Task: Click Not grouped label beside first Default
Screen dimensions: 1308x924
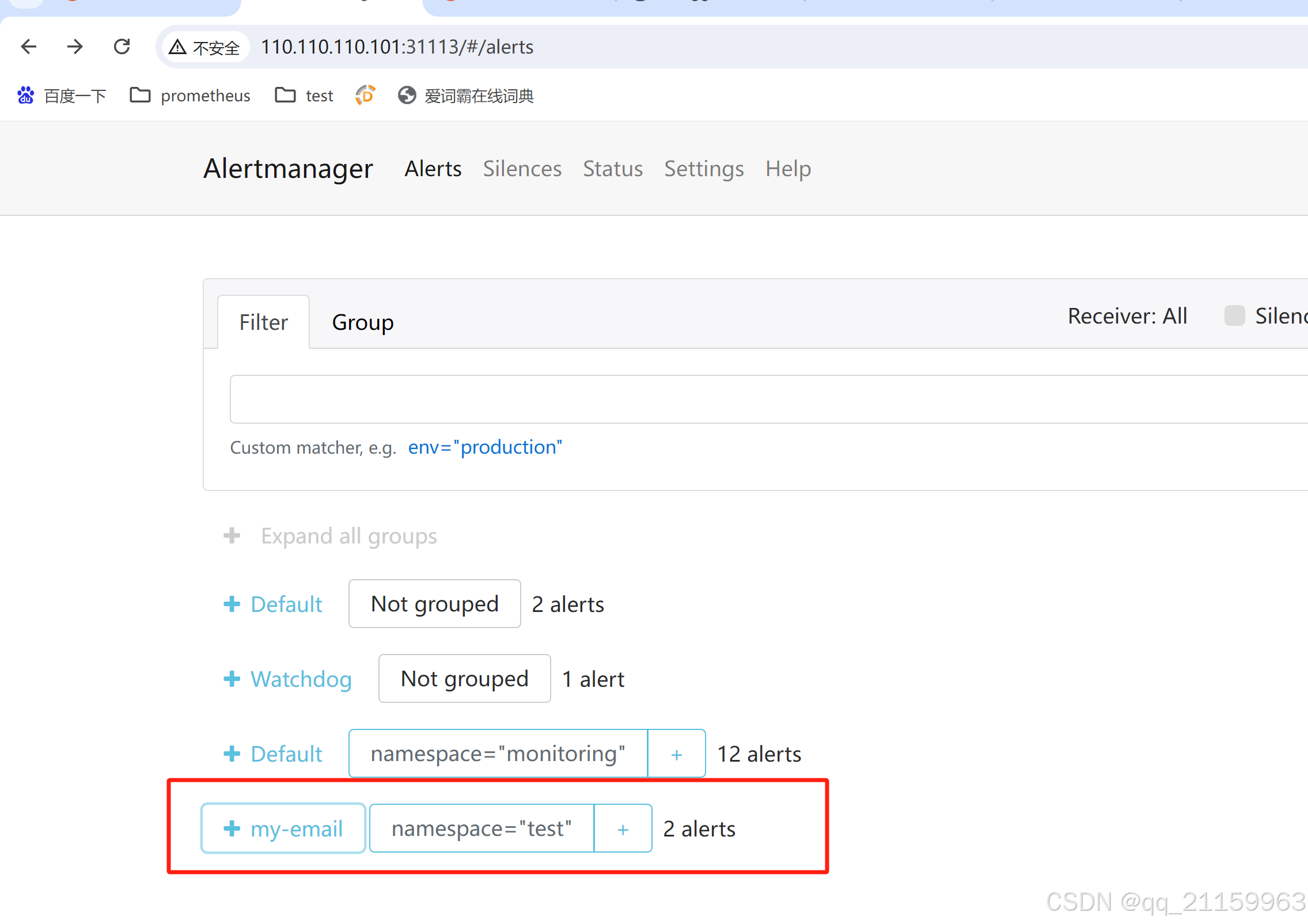Action: click(x=435, y=604)
